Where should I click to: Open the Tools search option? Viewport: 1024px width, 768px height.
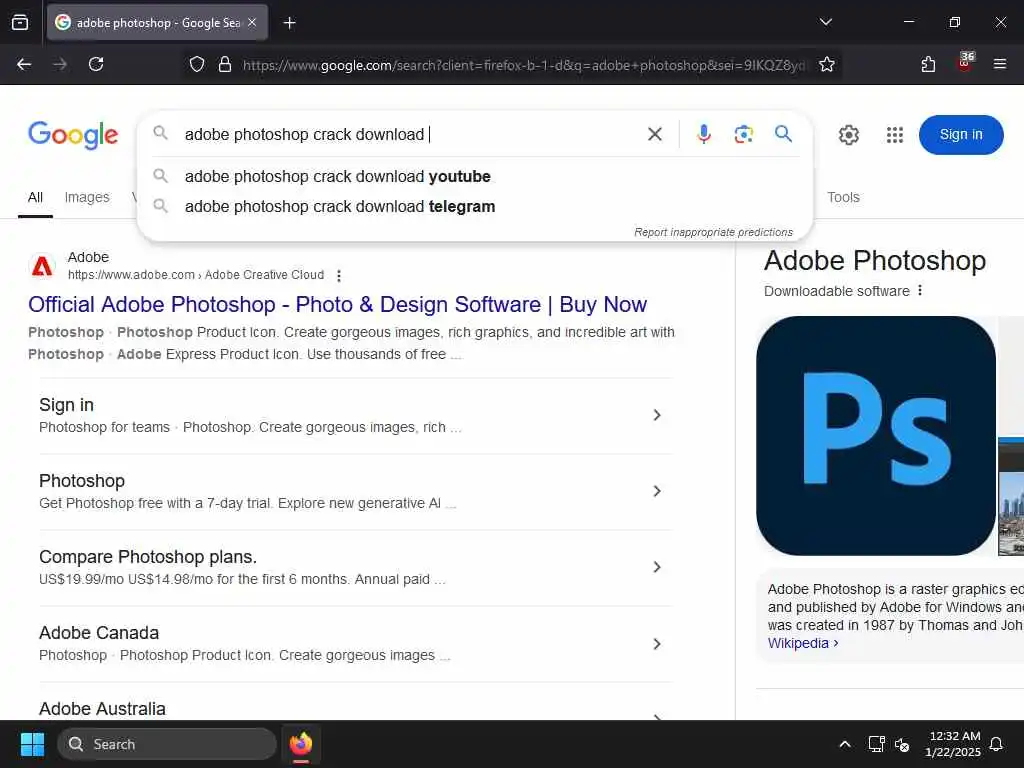point(843,197)
